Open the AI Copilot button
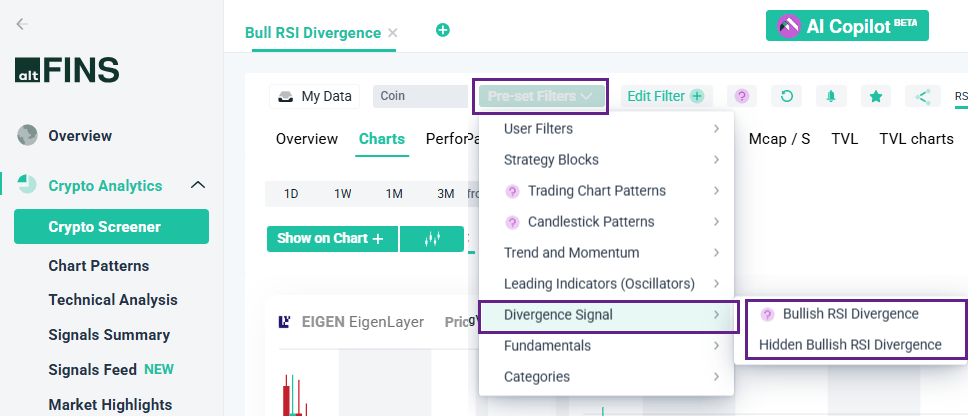Screen dimensions: 968x416 [x=847, y=26]
